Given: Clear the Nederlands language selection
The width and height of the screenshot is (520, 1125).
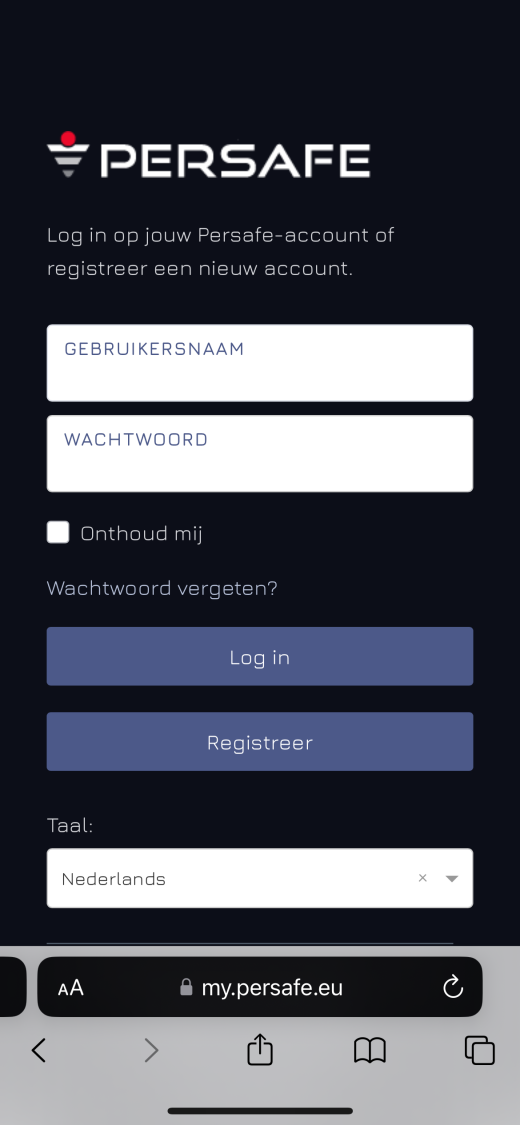Looking at the screenshot, I should pyautogui.click(x=422, y=877).
